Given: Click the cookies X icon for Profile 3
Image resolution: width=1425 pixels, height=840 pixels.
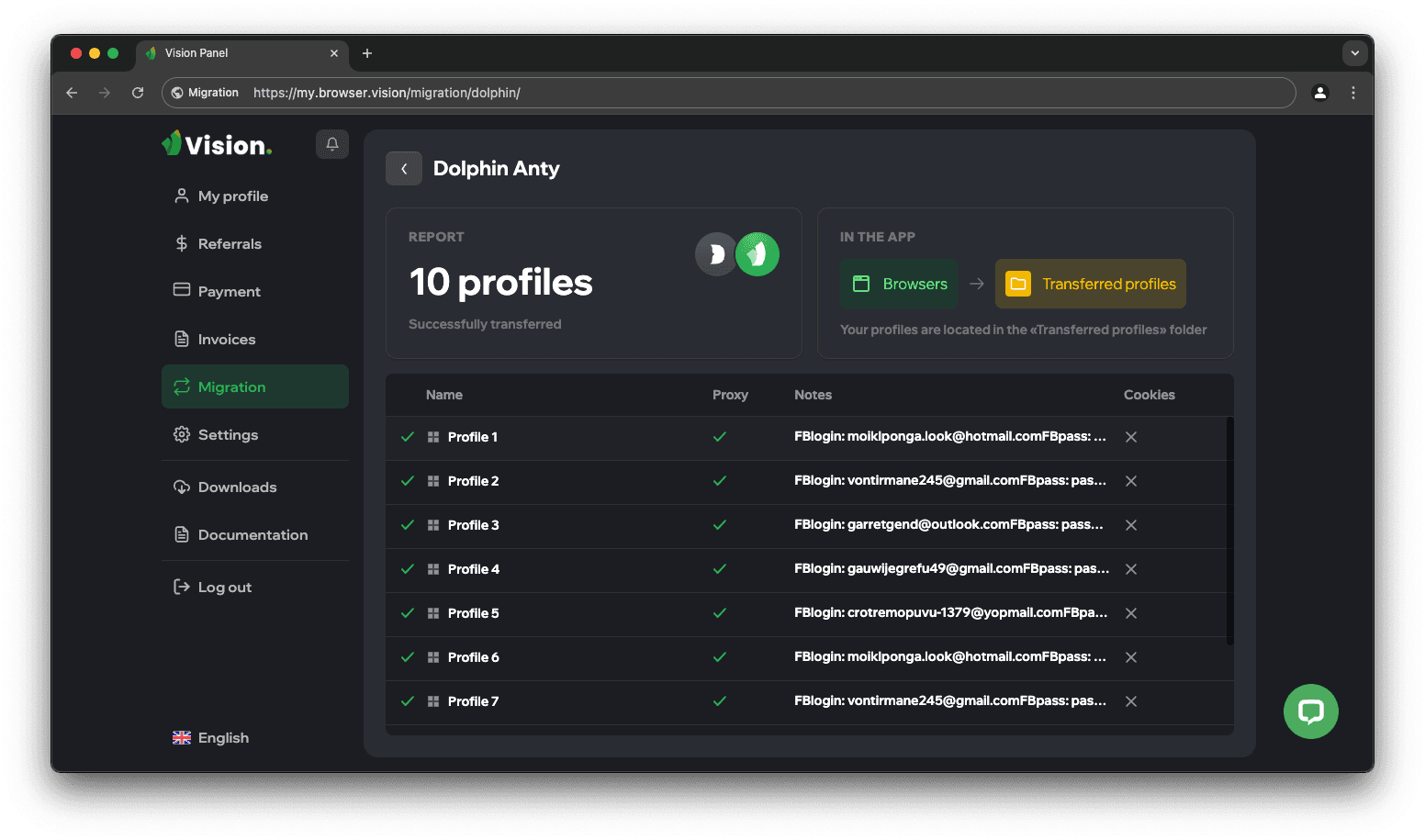Looking at the screenshot, I should point(1131,525).
